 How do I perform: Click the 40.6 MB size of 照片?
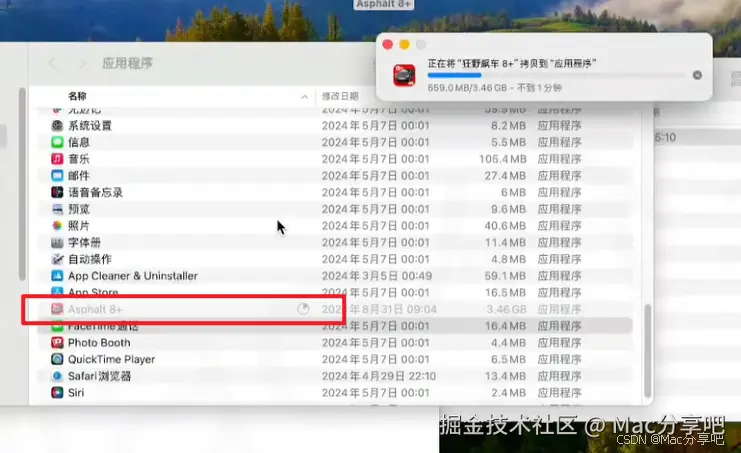506,226
